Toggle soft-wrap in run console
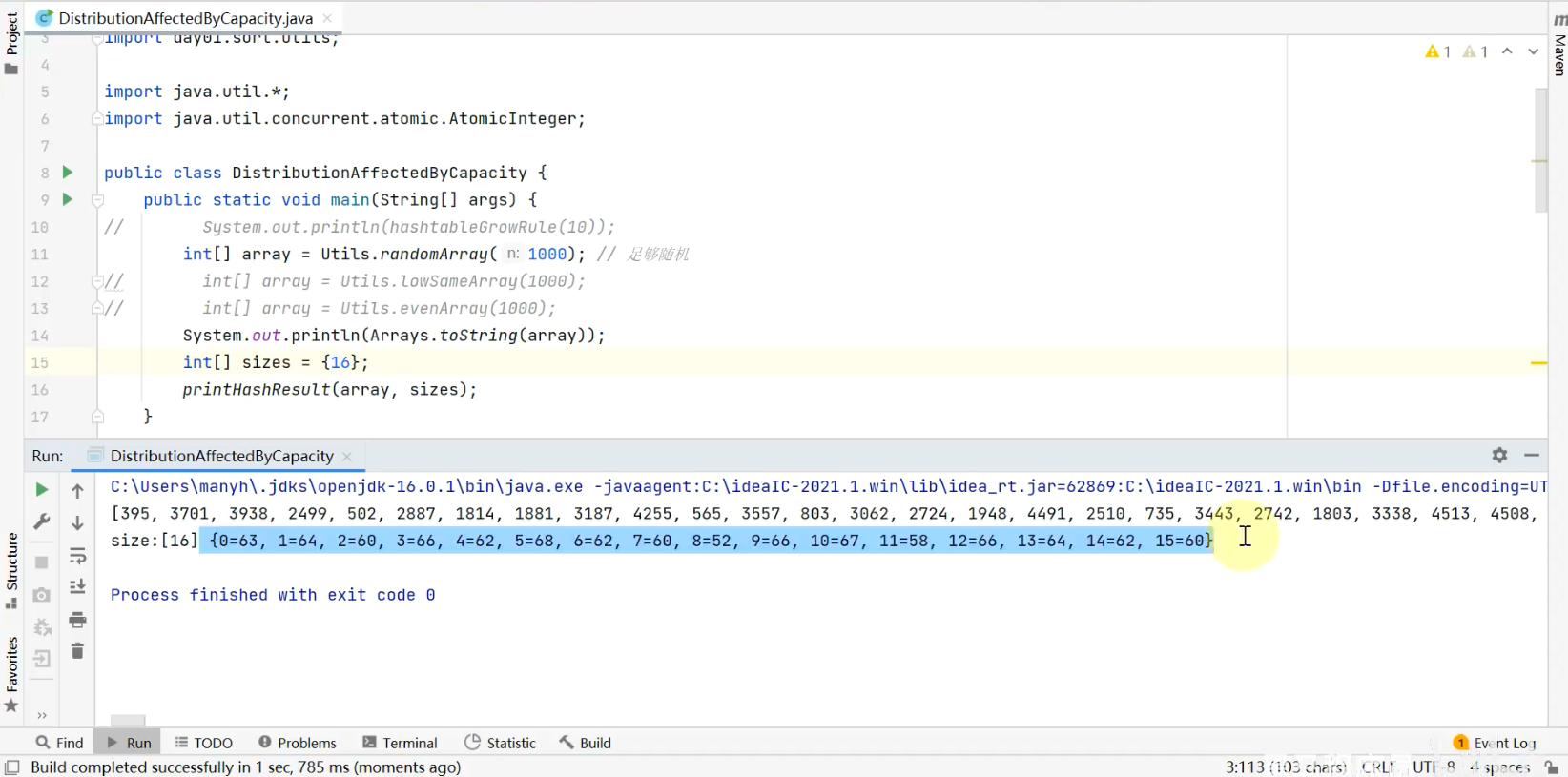 [77, 556]
